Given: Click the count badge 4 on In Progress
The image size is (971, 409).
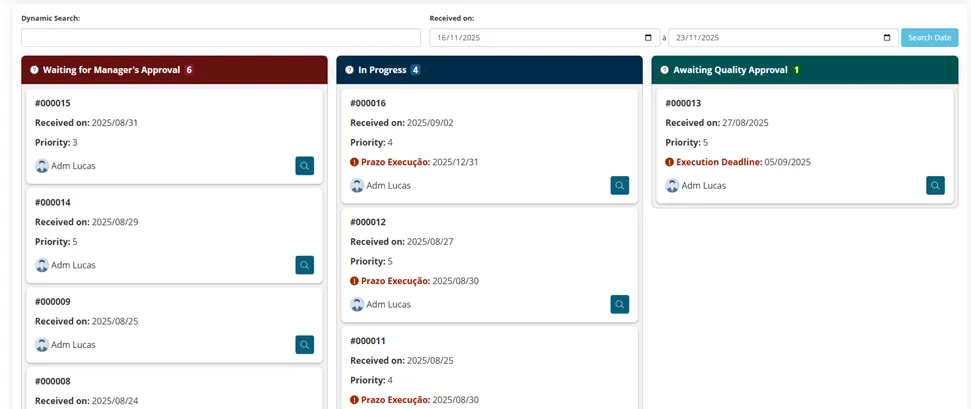Looking at the screenshot, I should point(415,70).
